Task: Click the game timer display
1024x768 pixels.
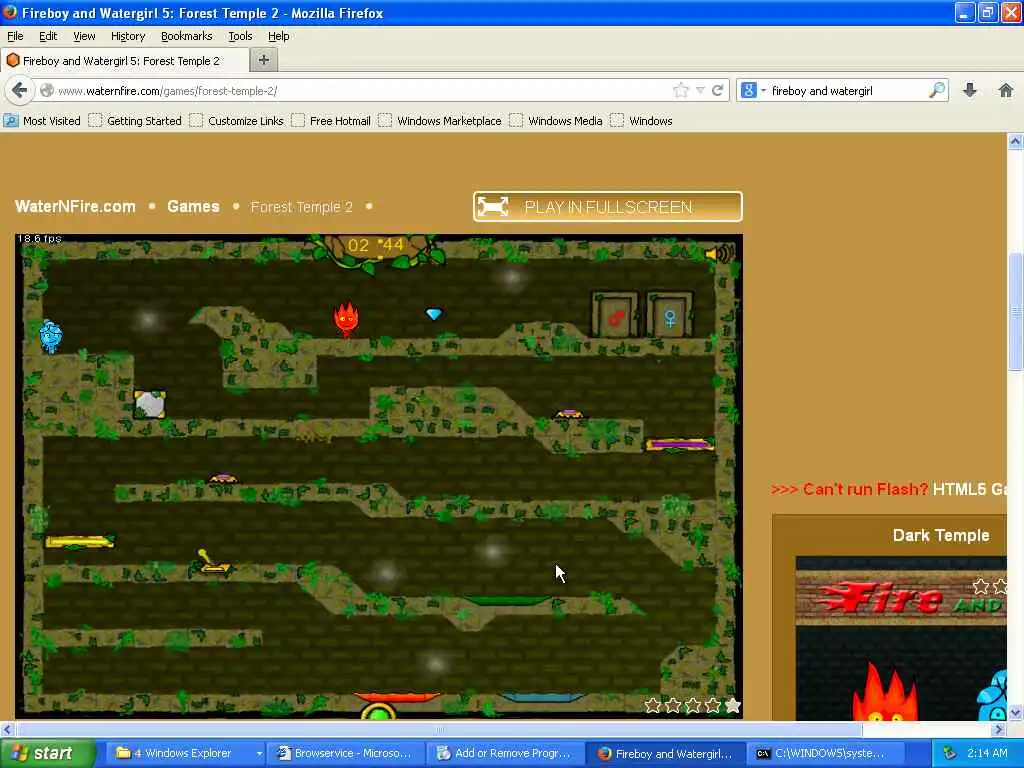Action: [x=376, y=246]
